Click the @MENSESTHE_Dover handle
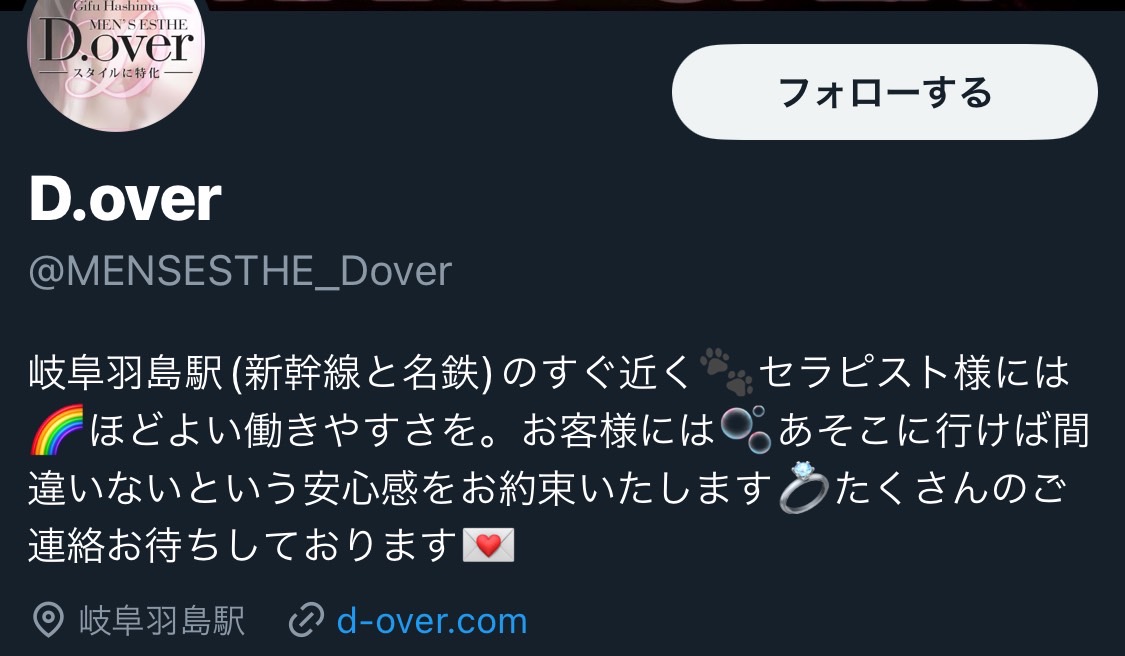This screenshot has width=1125, height=656. coord(240,271)
